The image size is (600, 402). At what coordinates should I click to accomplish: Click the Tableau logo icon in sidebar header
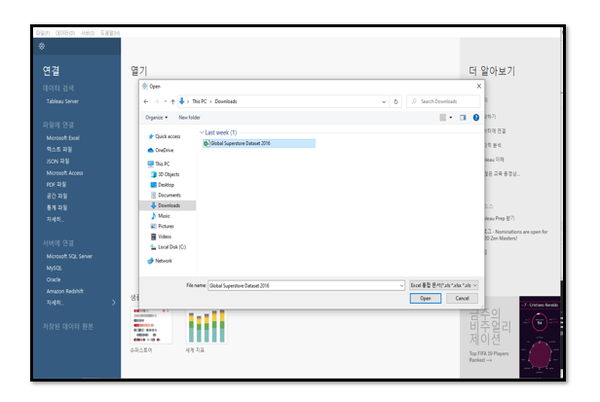42,46
